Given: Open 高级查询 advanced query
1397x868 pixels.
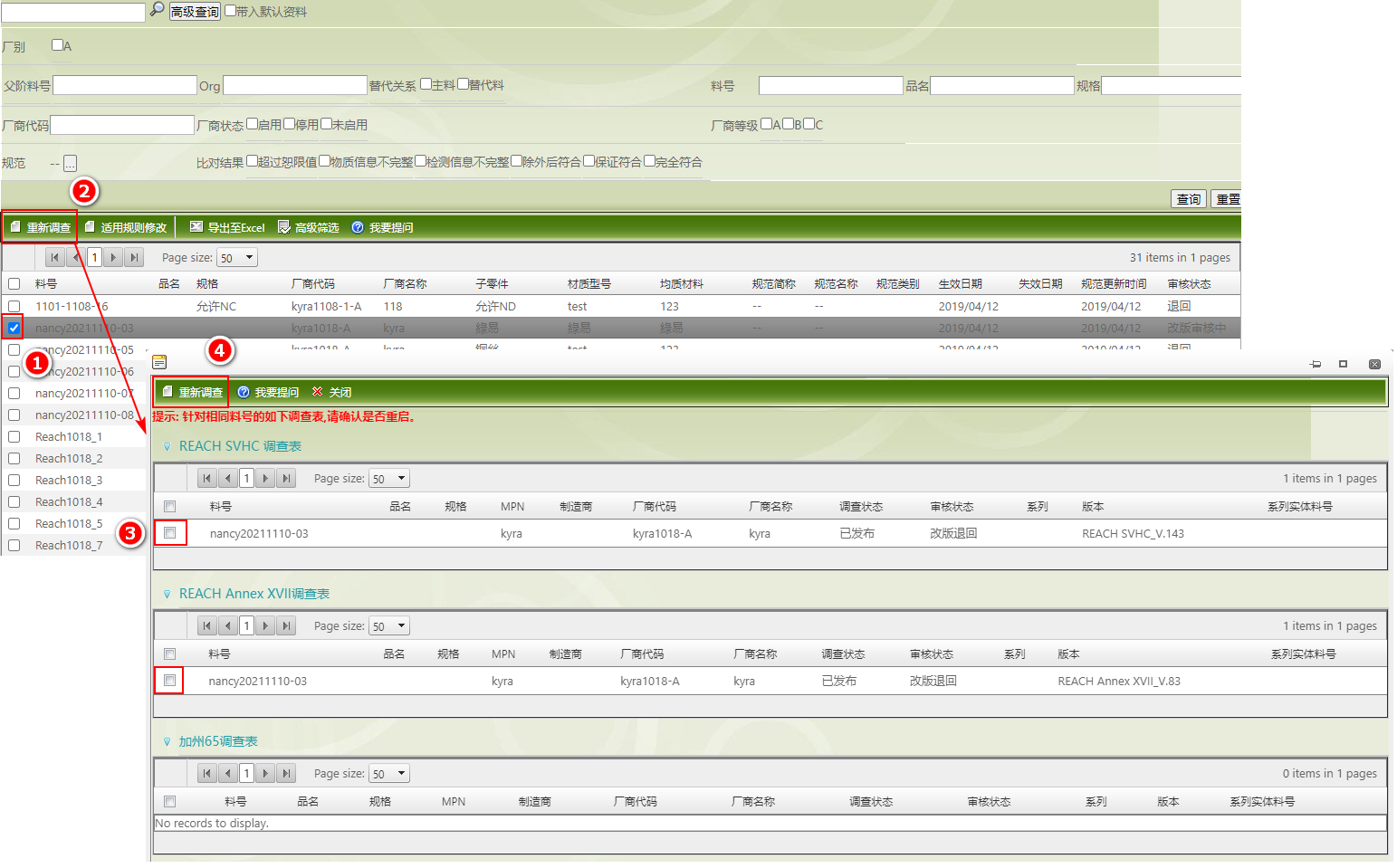Looking at the screenshot, I should coord(195,12).
